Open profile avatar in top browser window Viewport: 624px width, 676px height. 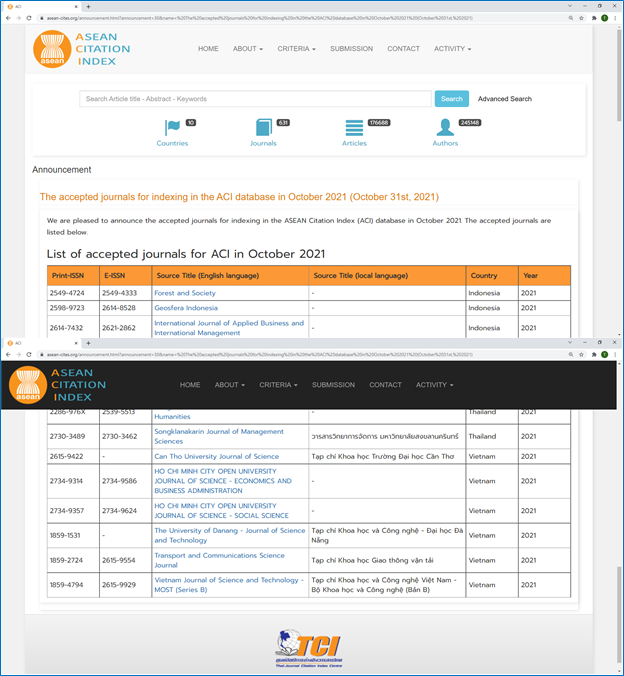(x=605, y=18)
